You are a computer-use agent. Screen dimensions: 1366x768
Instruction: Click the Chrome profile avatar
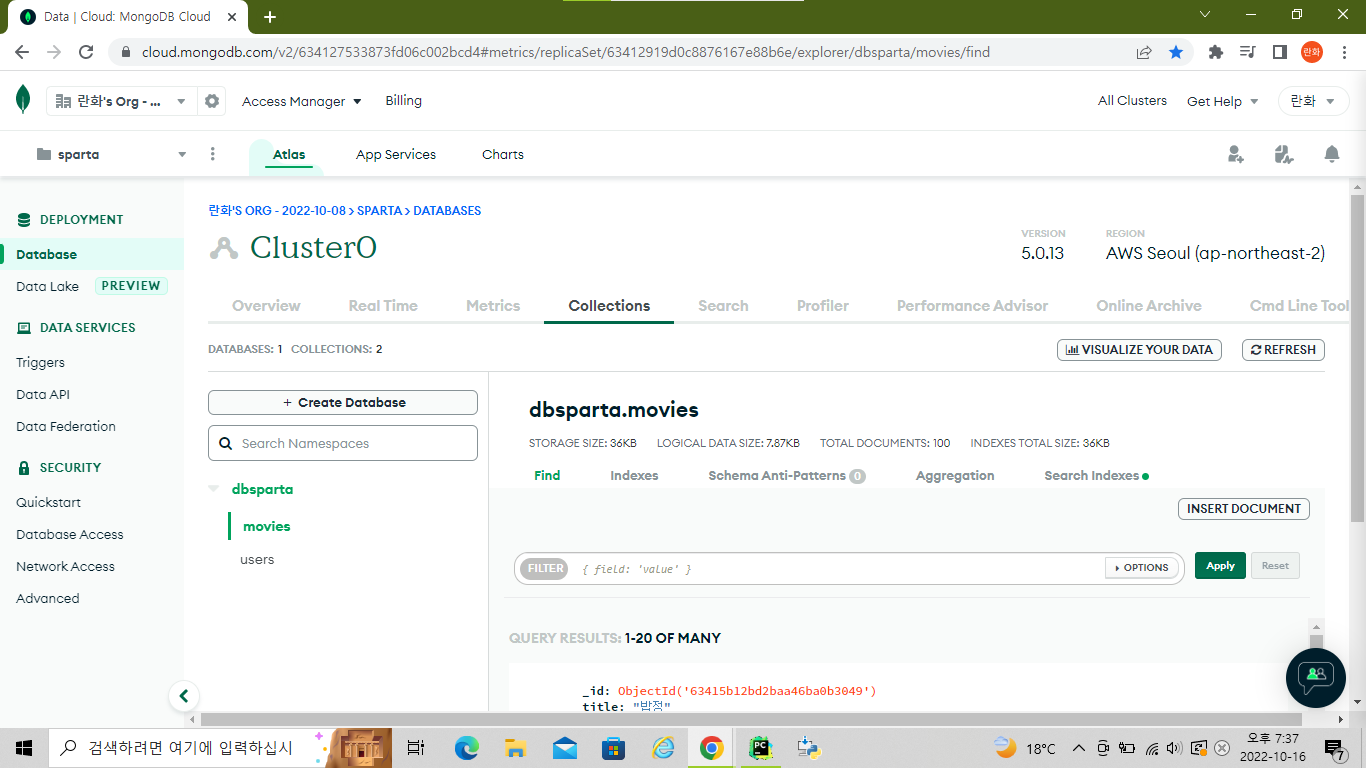coord(1311,52)
